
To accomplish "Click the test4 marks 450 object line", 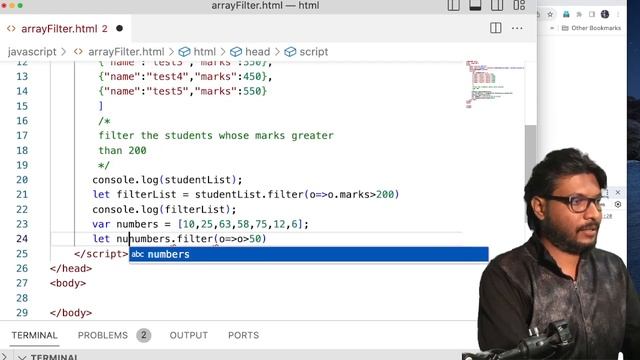I will 185,77.
